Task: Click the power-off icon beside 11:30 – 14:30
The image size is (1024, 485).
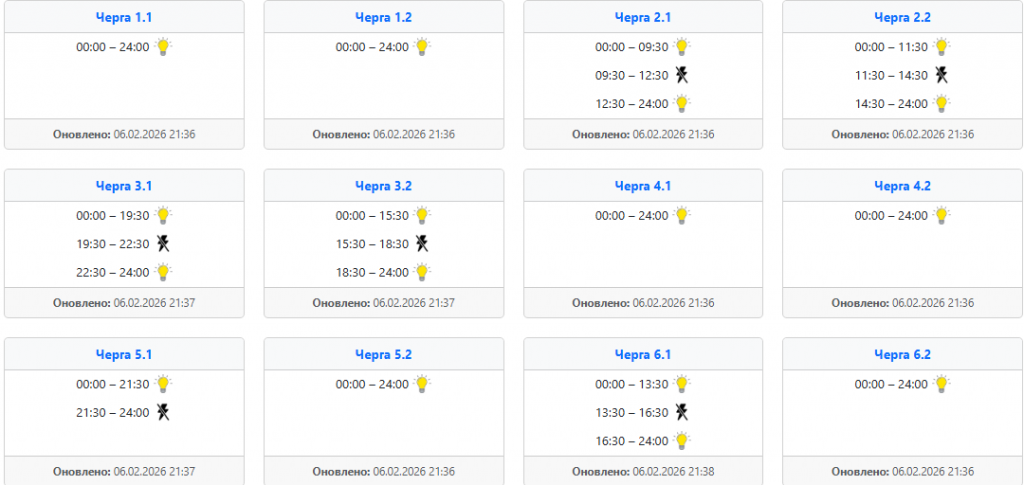Action: point(941,74)
